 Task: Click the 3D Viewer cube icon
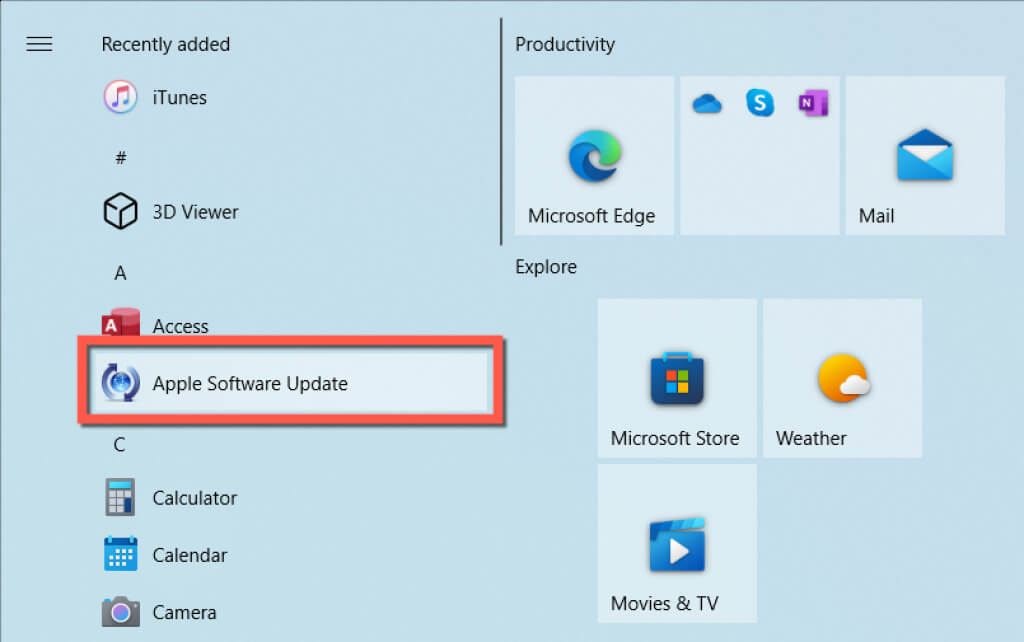click(x=120, y=211)
